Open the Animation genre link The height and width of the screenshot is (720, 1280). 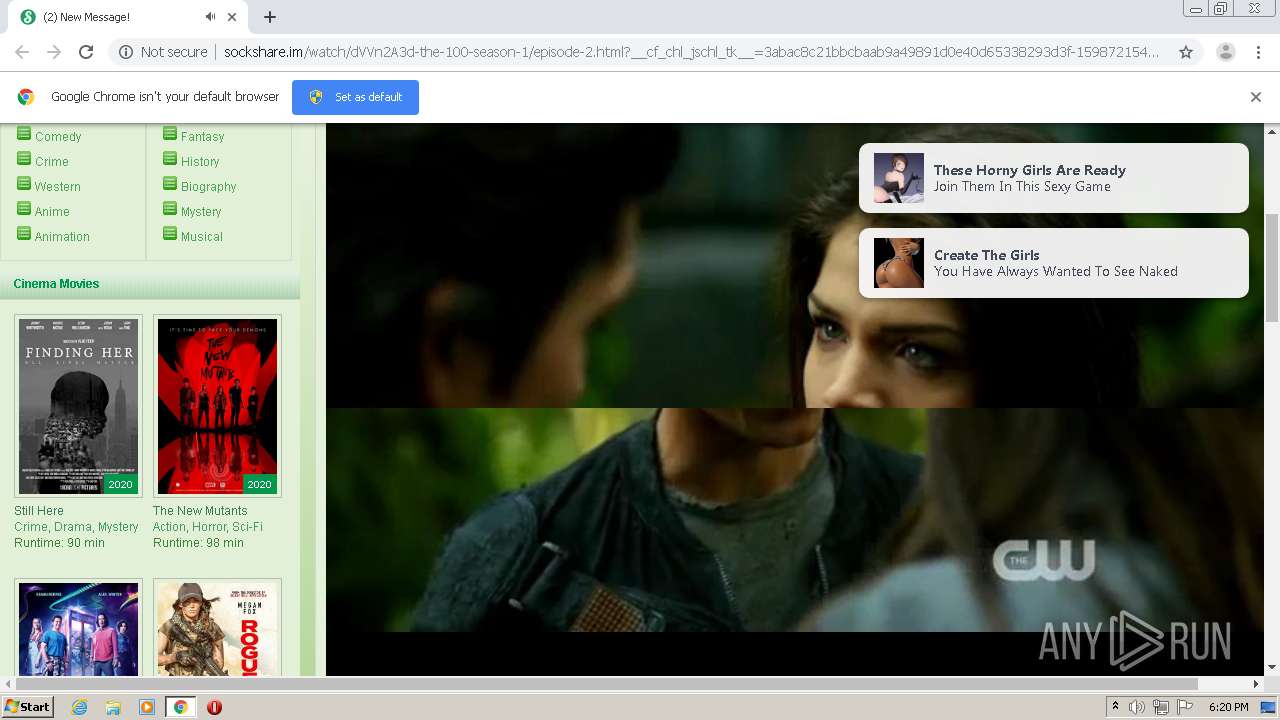click(x=62, y=237)
